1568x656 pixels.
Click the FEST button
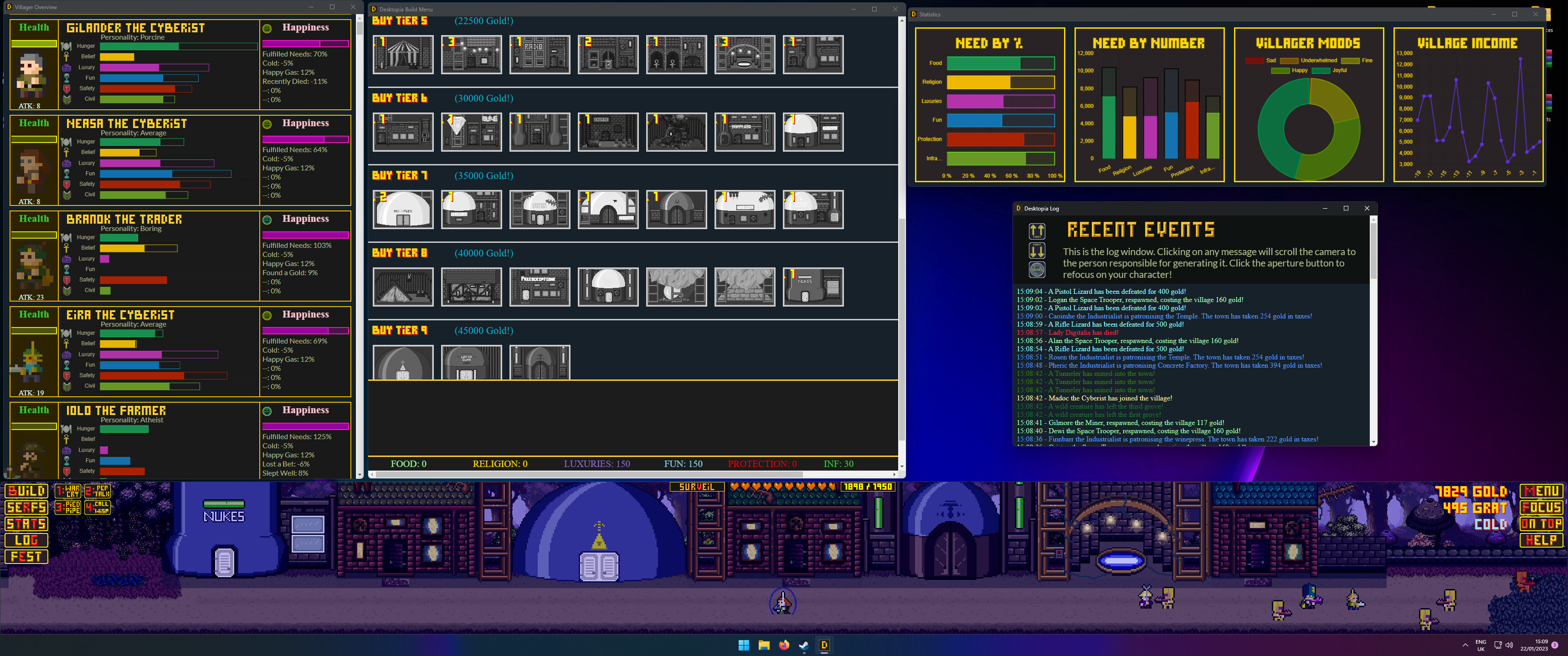click(x=26, y=556)
